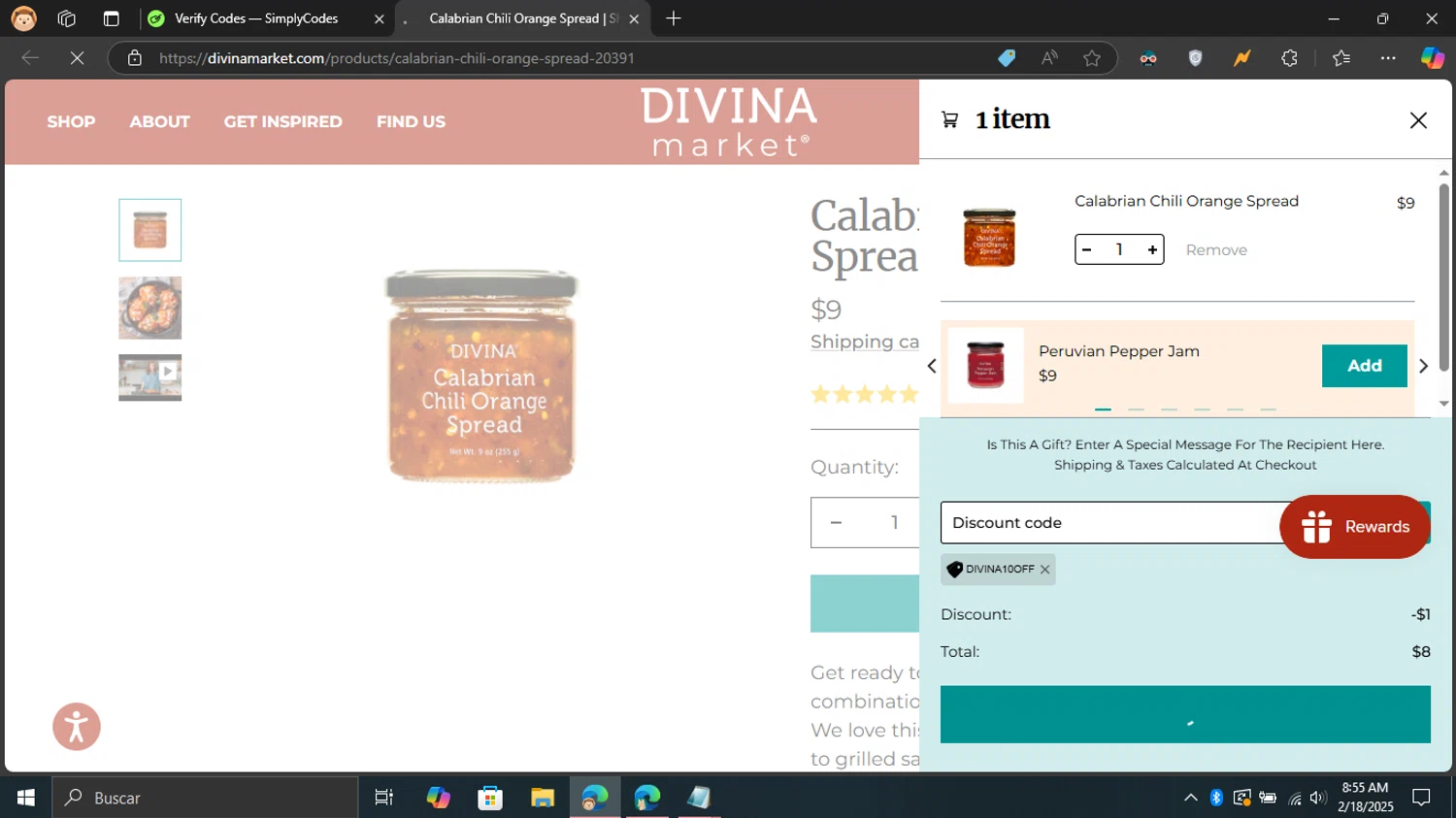Open Task View on the taskbar
This screenshot has height=818, width=1456.
click(384, 798)
